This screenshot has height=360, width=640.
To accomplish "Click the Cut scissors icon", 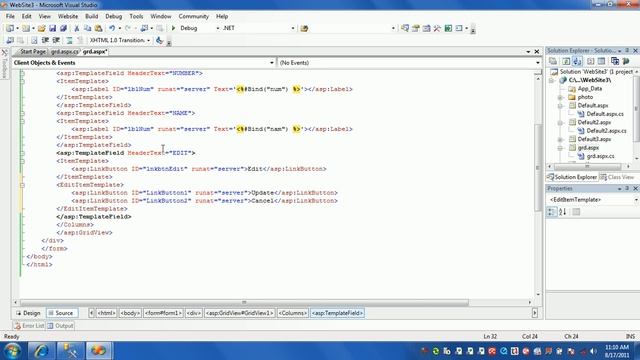I will [76, 28].
